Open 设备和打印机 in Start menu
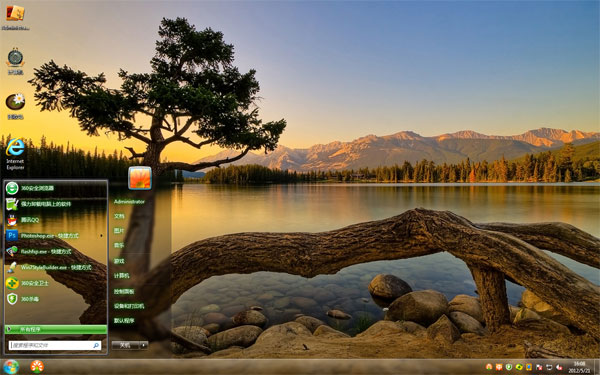600x375 pixels. point(129,306)
